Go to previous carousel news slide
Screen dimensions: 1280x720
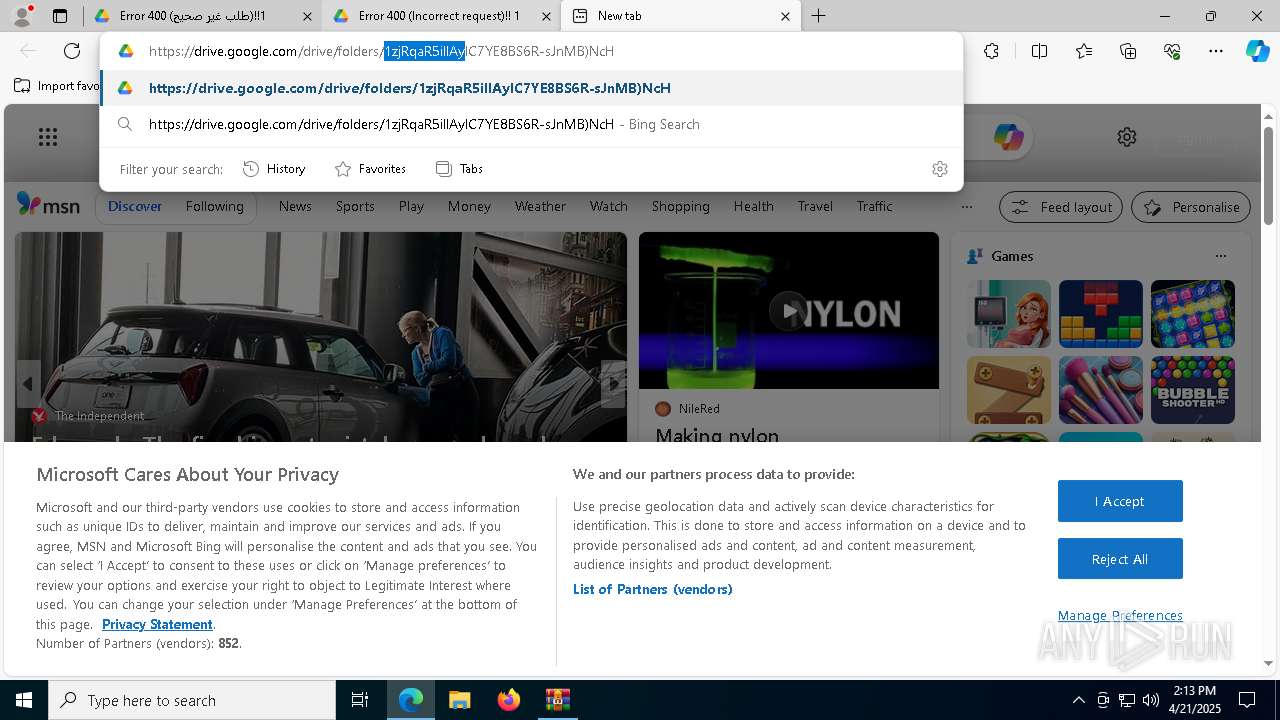(x=28, y=384)
